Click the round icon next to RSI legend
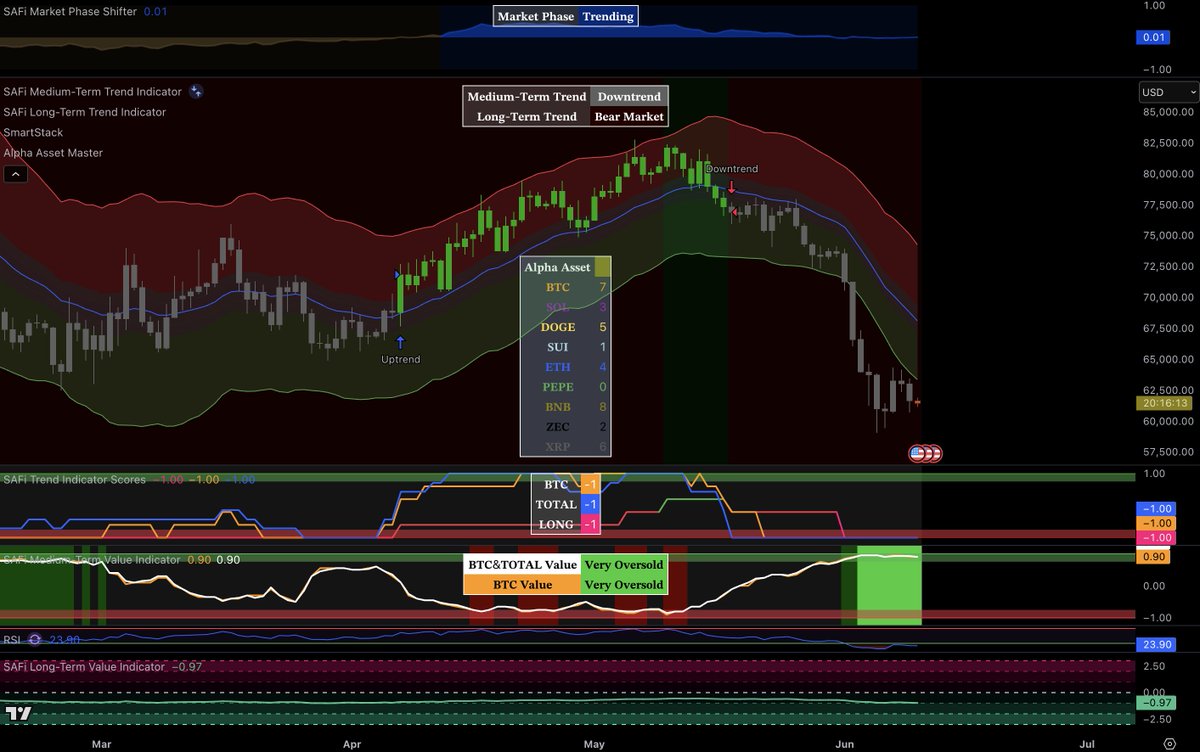1200x752 pixels. coord(35,639)
